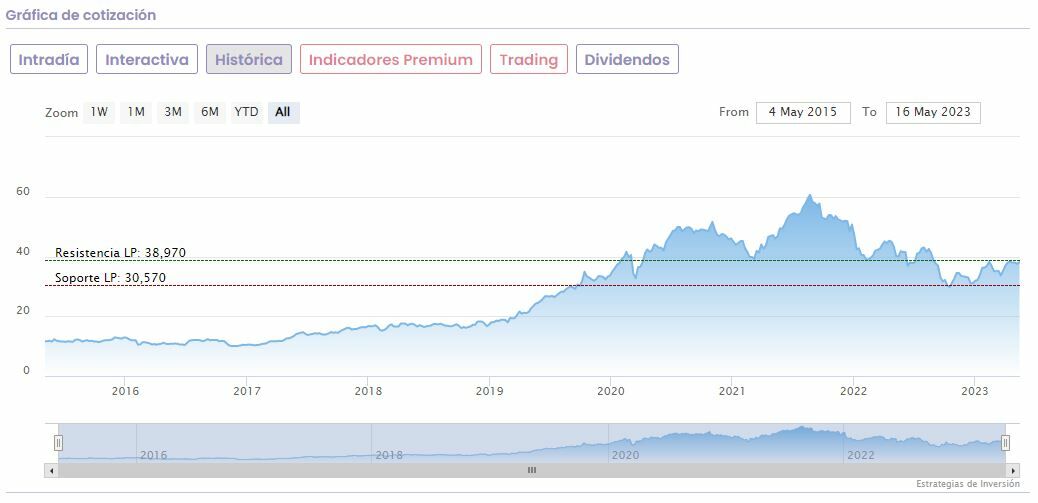This screenshot has height=503, width=1038.
Task: Open the Histórica chart tab
Action: coord(249,59)
